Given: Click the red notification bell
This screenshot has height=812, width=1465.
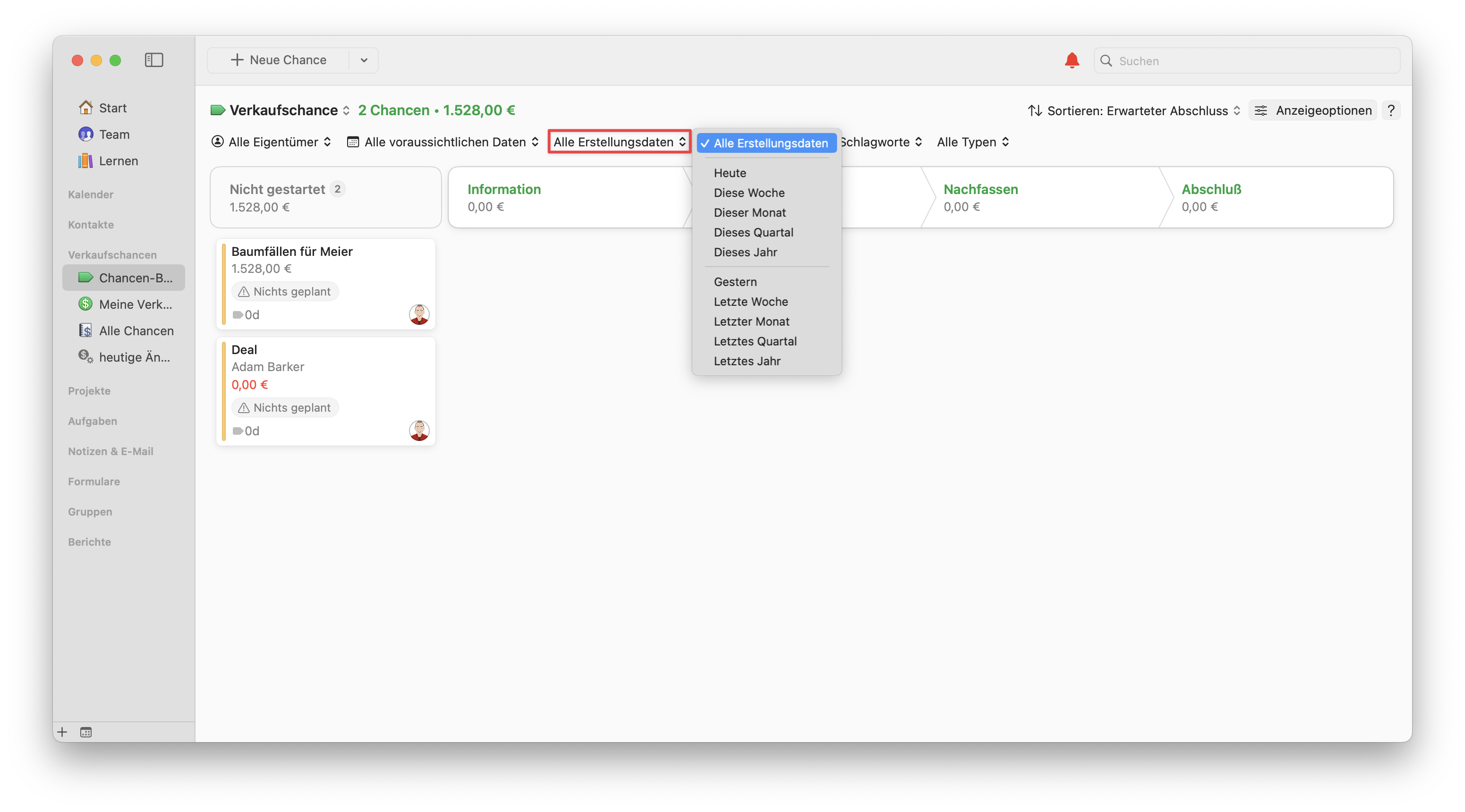Looking at the screenshot, I should tap(1072, 60).
